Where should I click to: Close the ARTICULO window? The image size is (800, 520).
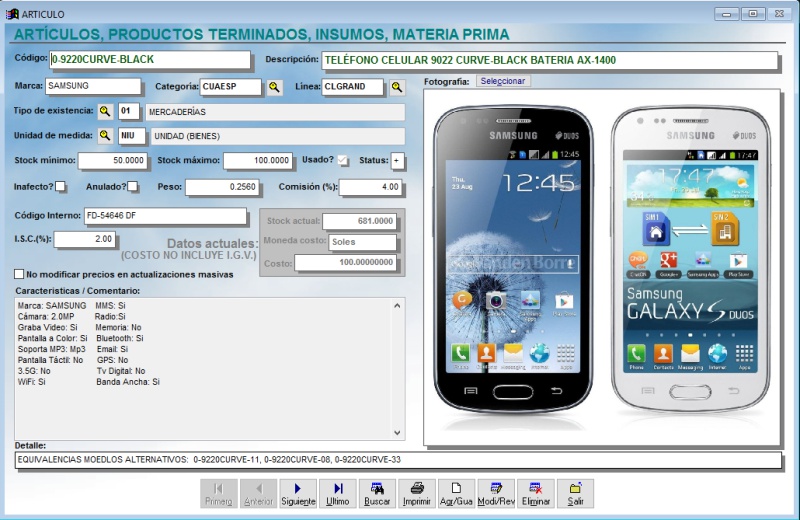pos(779,14)
